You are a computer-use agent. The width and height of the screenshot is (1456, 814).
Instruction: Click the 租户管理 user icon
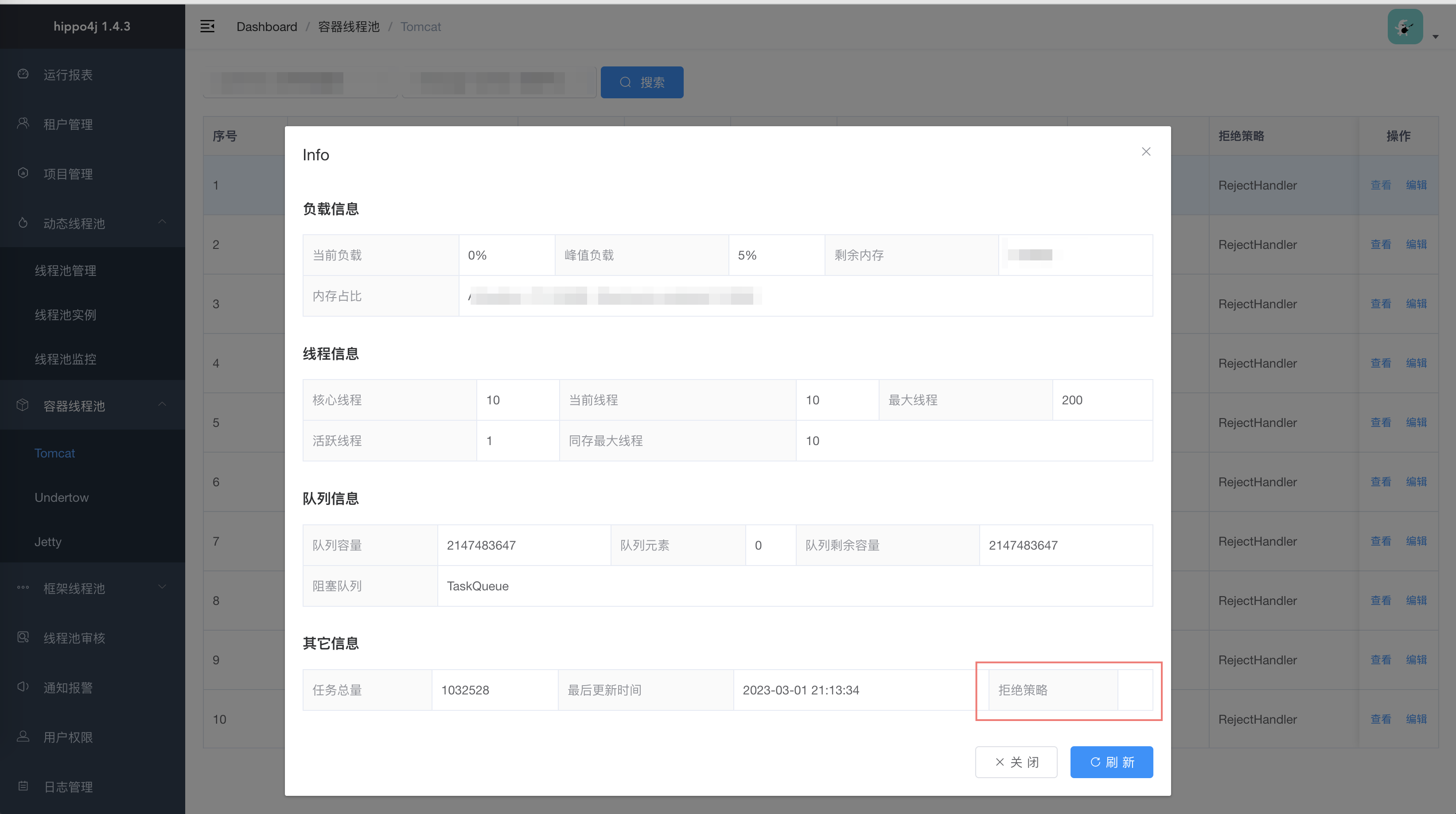click(23, 124)
